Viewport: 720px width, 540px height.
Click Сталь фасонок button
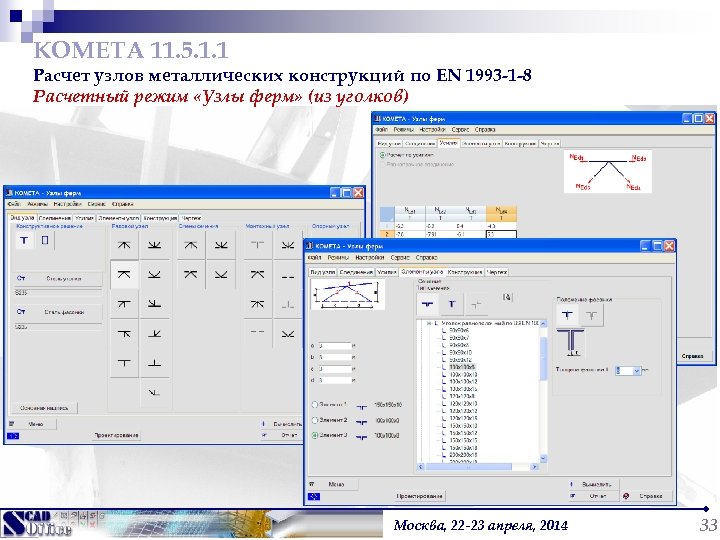click(x=59, y=312)
